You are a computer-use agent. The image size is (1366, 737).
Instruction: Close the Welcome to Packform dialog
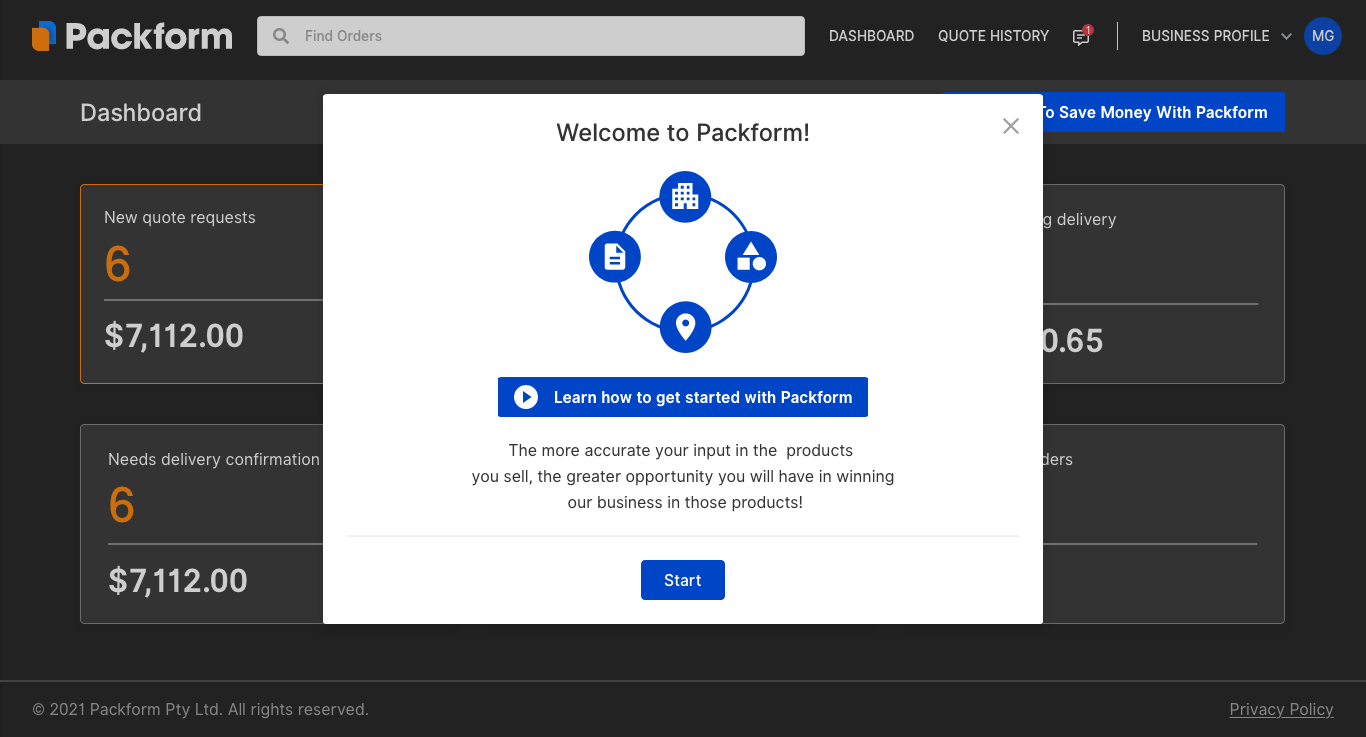(x=1011, y=126)
